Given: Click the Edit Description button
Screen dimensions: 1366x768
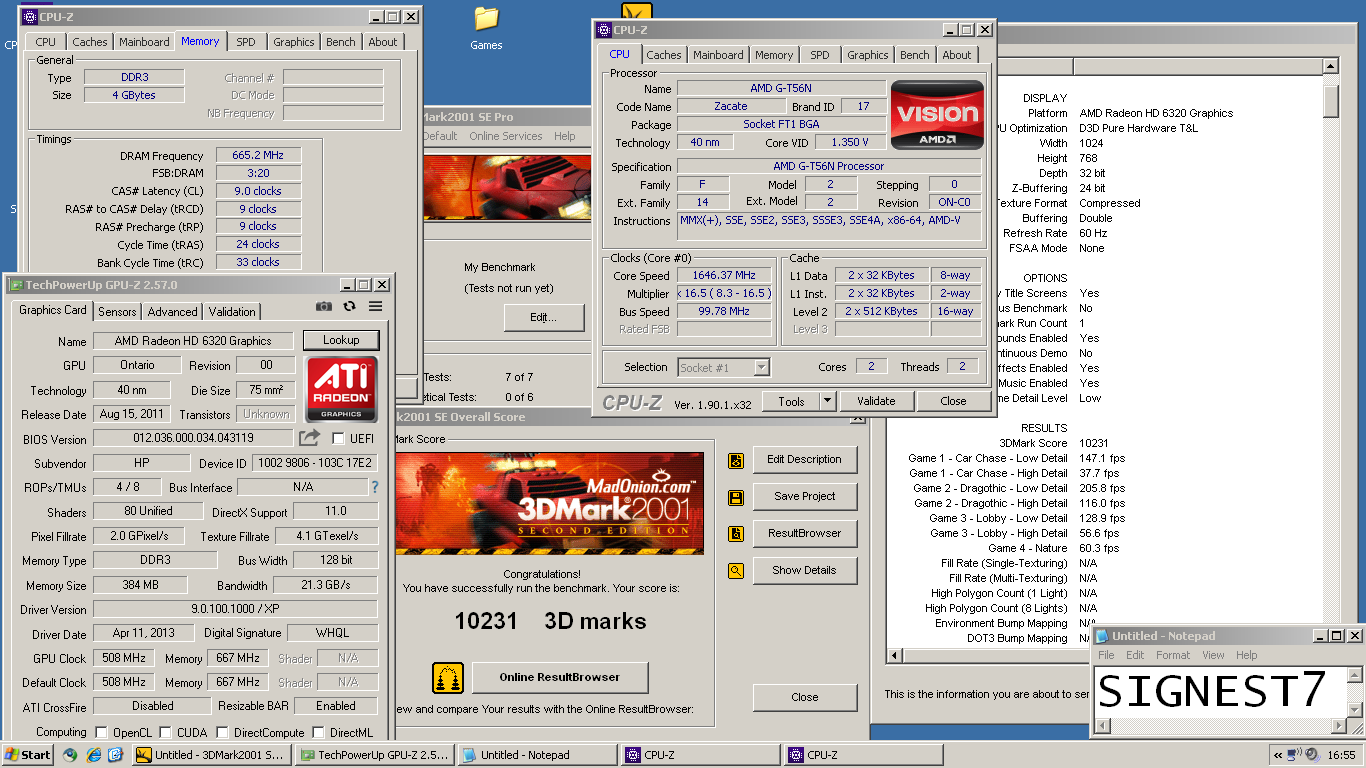Looking at the screenshot, I should 804,460.
